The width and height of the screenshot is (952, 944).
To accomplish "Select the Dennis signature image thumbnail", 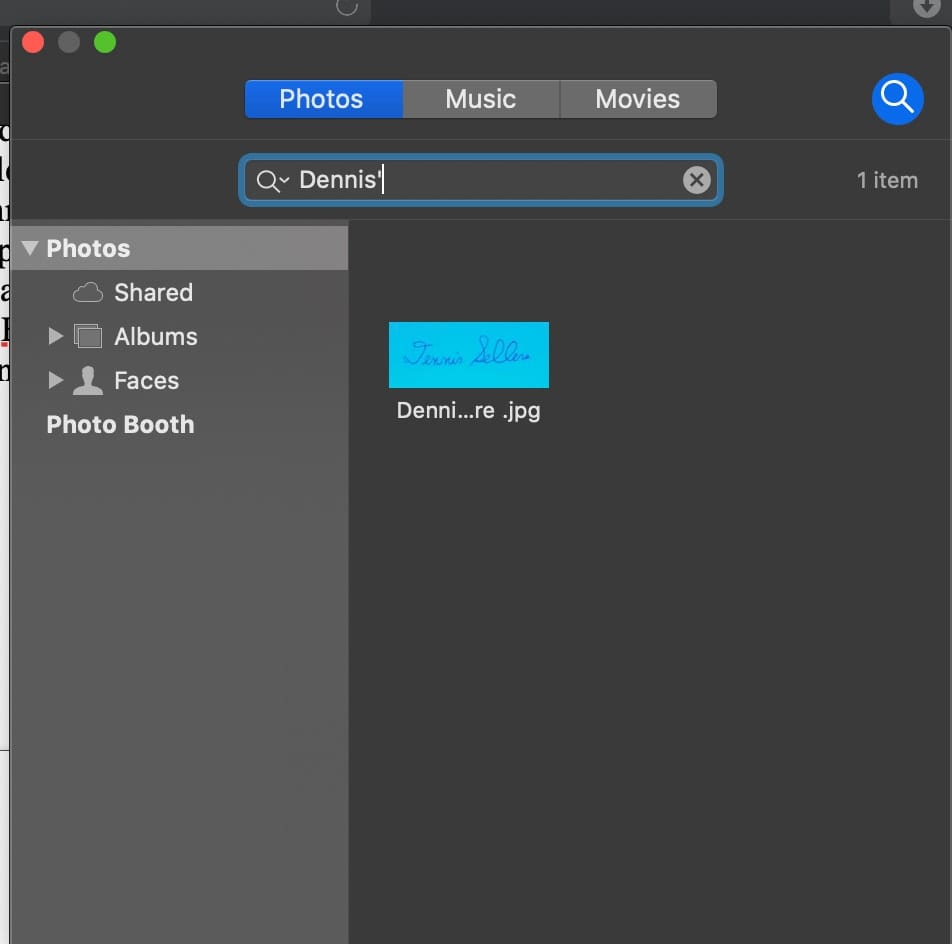I will pyautogui.click(x=468, y=355).
